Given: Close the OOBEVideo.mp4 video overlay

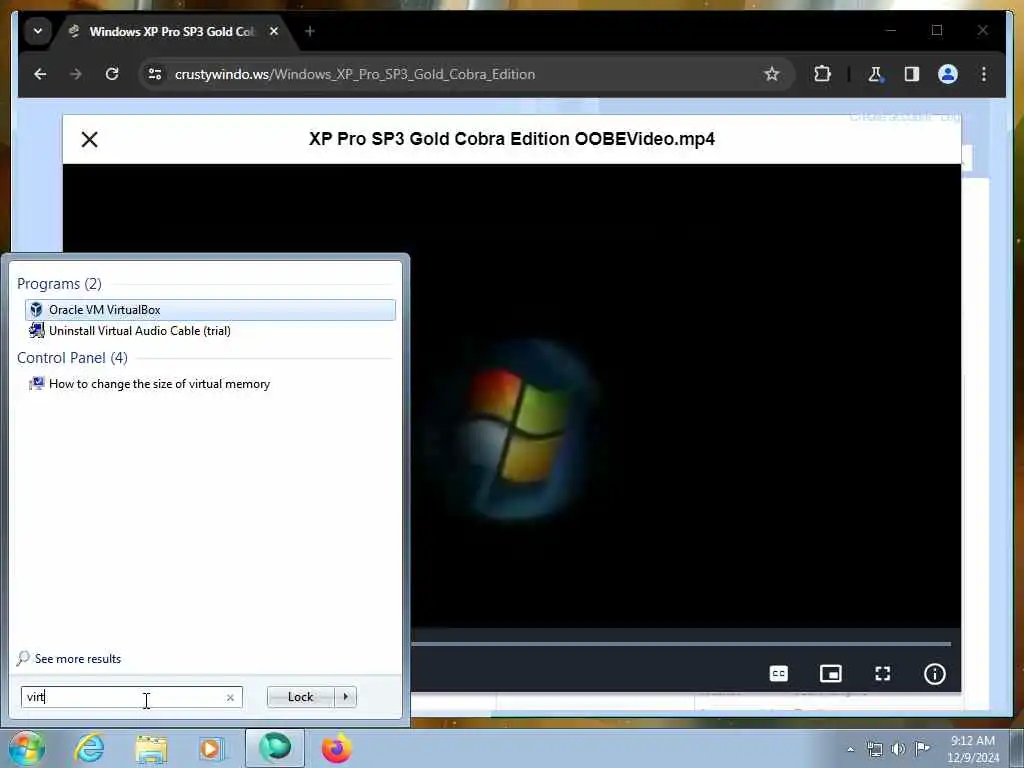Looking at the screenshot, I should [x=89, y=139].
